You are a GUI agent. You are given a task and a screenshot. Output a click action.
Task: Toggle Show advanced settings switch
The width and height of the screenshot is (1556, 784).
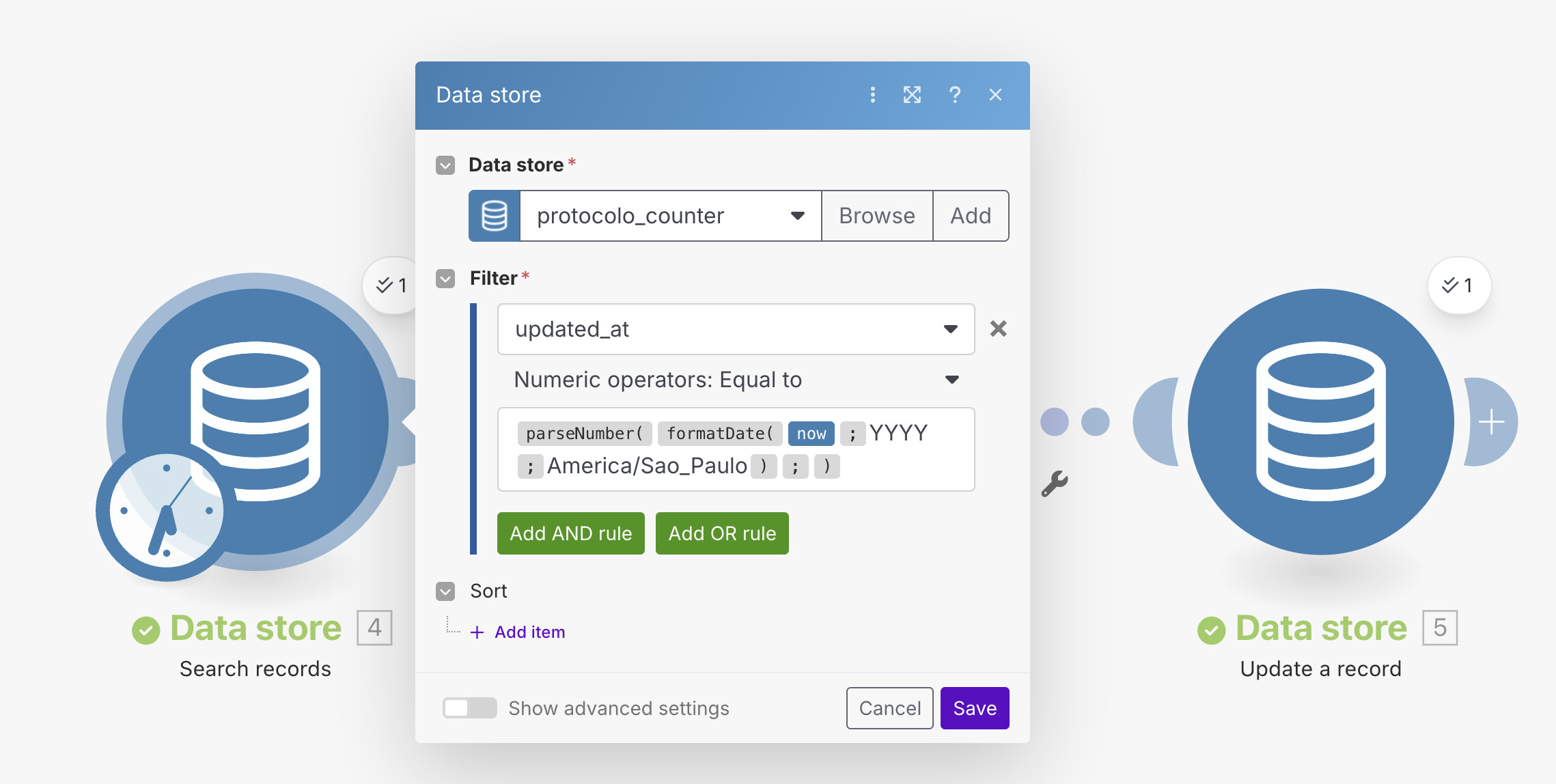pos(469,708)
